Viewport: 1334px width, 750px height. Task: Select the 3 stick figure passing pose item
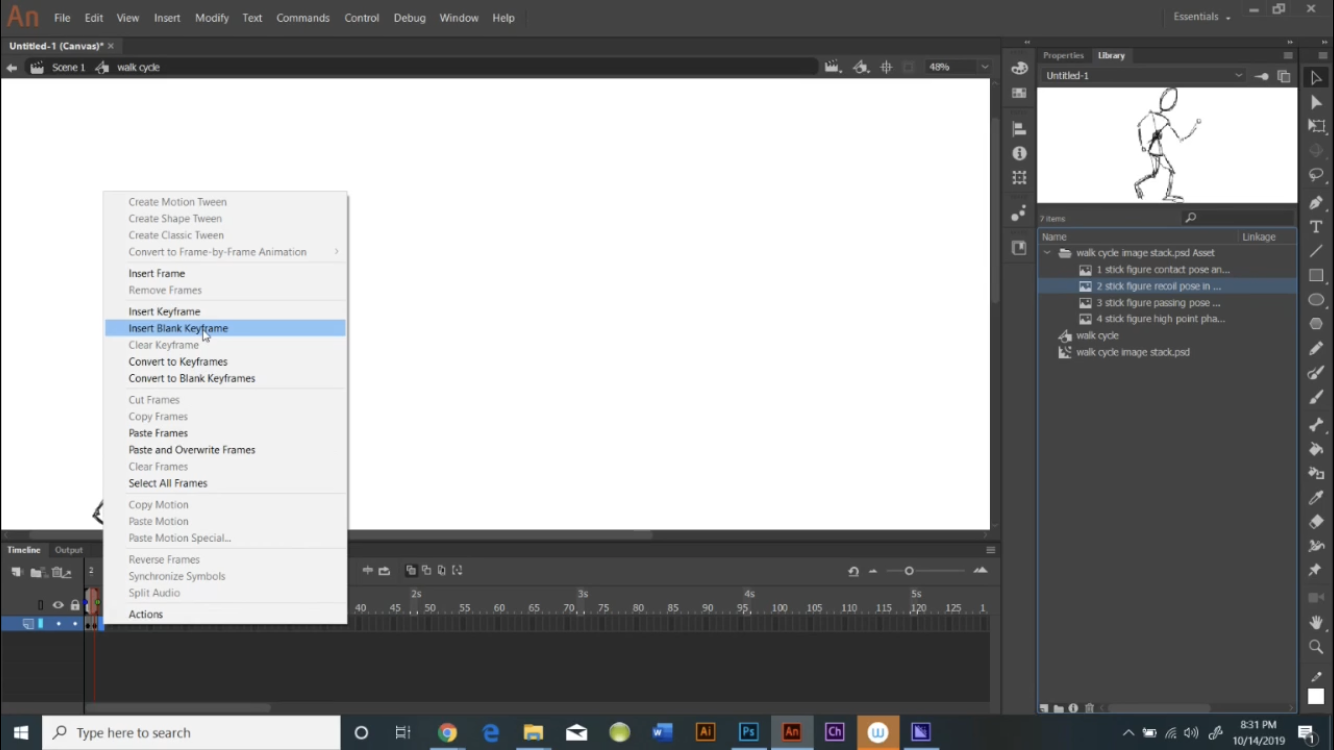[1160, 302]
